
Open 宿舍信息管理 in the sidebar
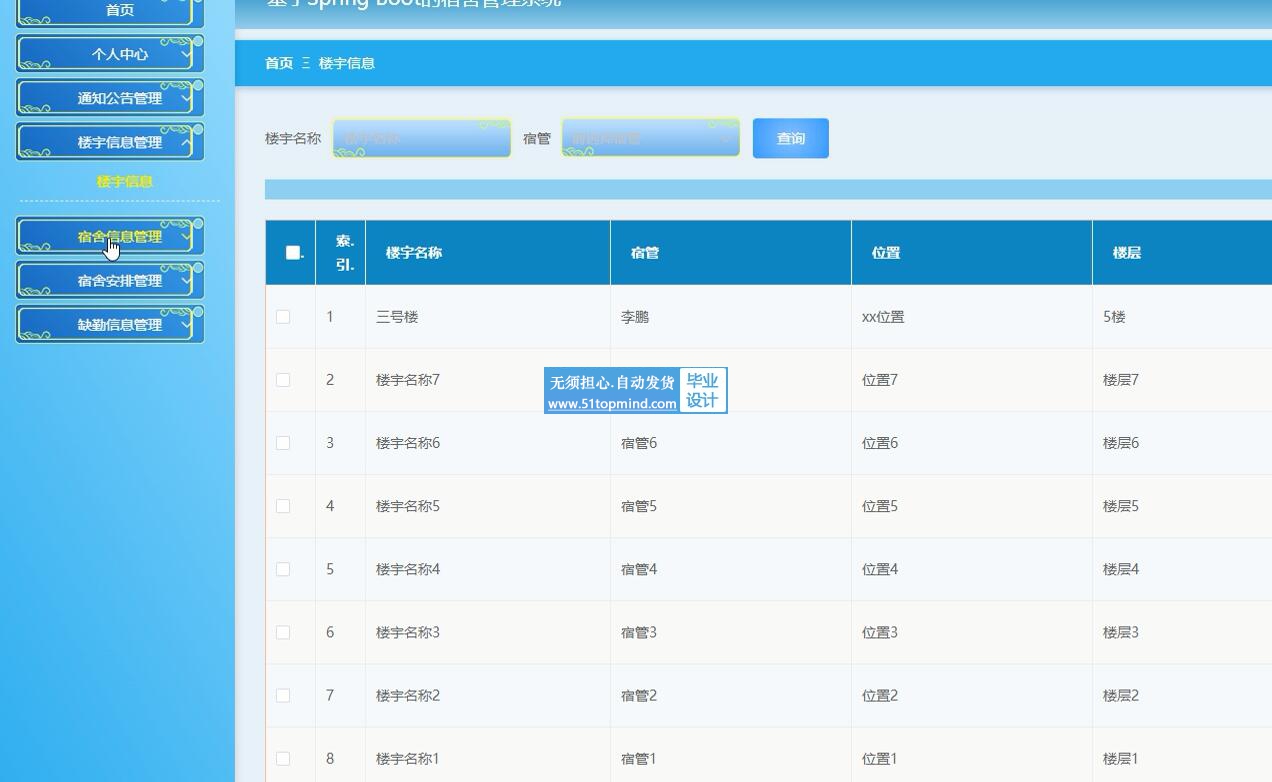tap(119, 237)
